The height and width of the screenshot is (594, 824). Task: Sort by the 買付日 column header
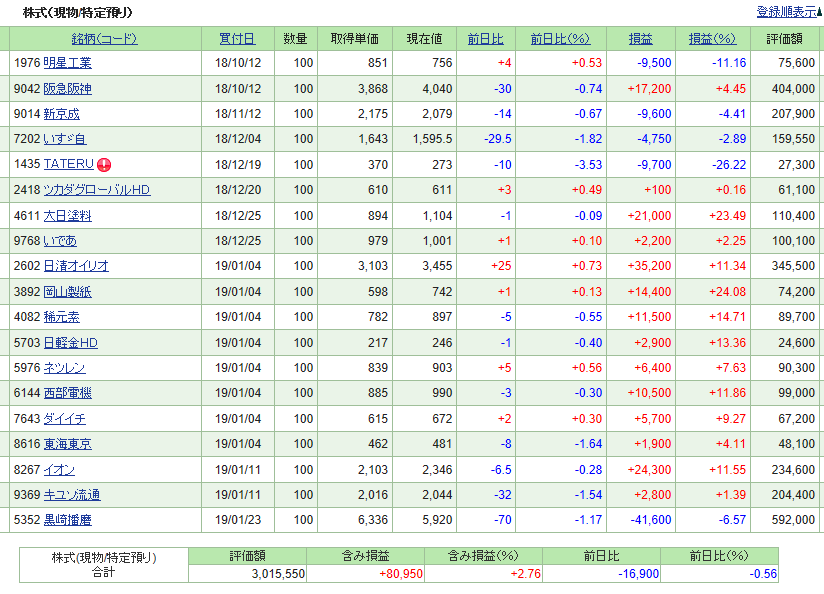click(x=237, y=39)
